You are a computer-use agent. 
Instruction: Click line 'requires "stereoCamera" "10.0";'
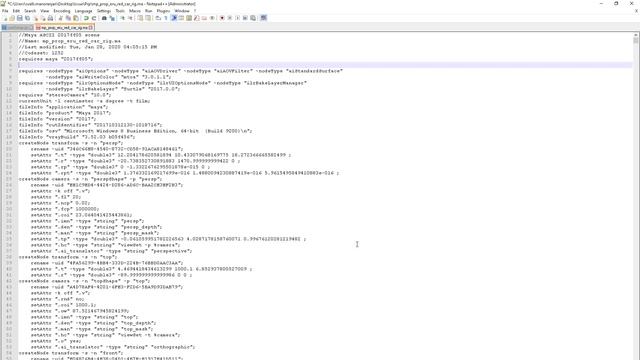coord(64,95)
